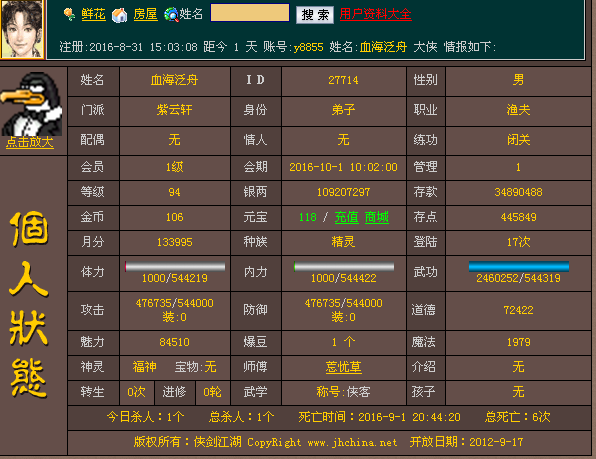Select the 魔法 value 1979
The height and width of the screenshot is (459, 596).
pyautogui.click(x=518, y=342)
